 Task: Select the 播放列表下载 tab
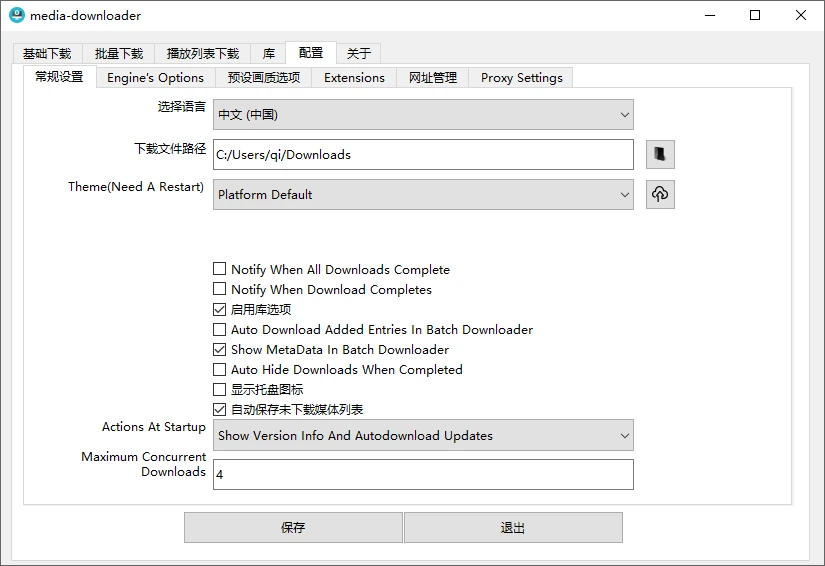pos(203,54)
